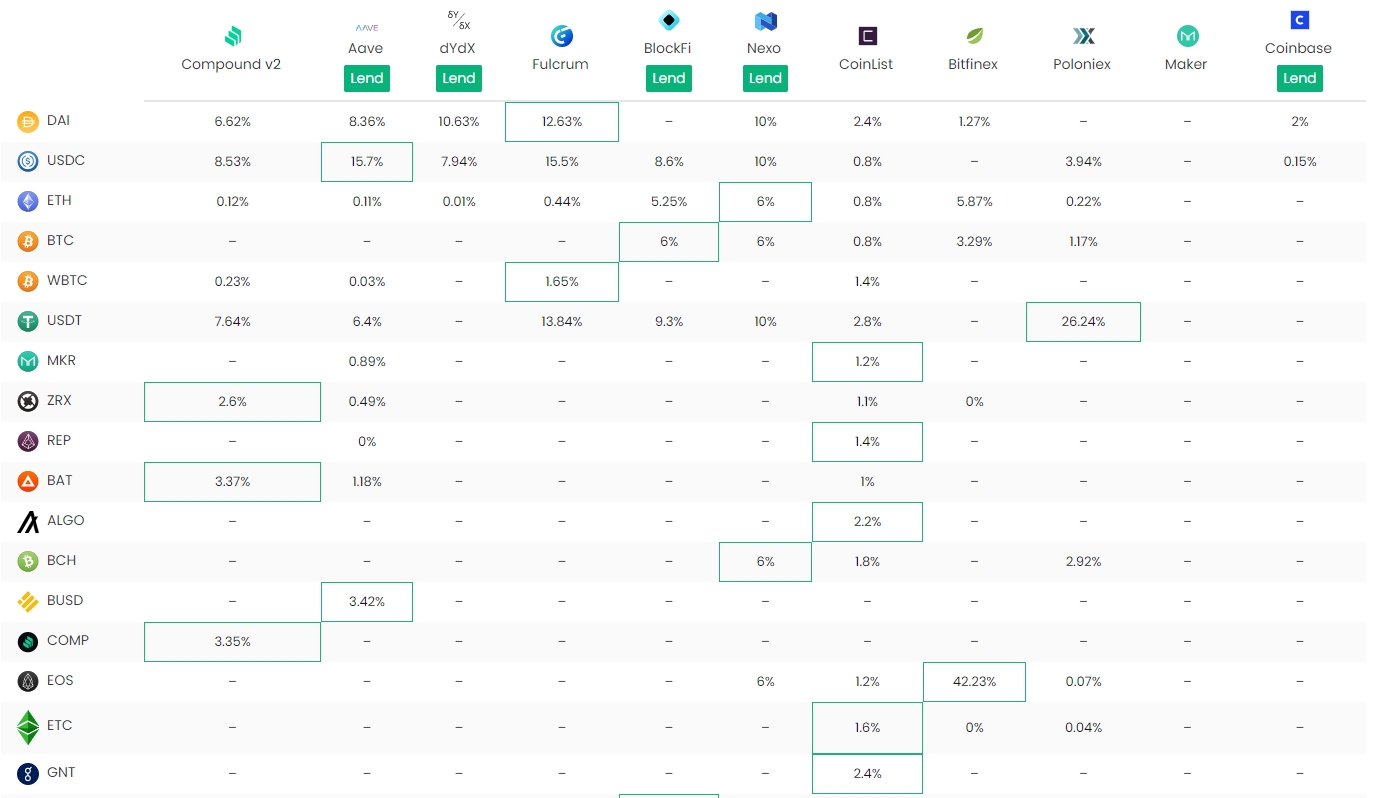Select the DAI Fulcrum rate 12.63%
Screen dimensions: 1378x798
point(562,122)
